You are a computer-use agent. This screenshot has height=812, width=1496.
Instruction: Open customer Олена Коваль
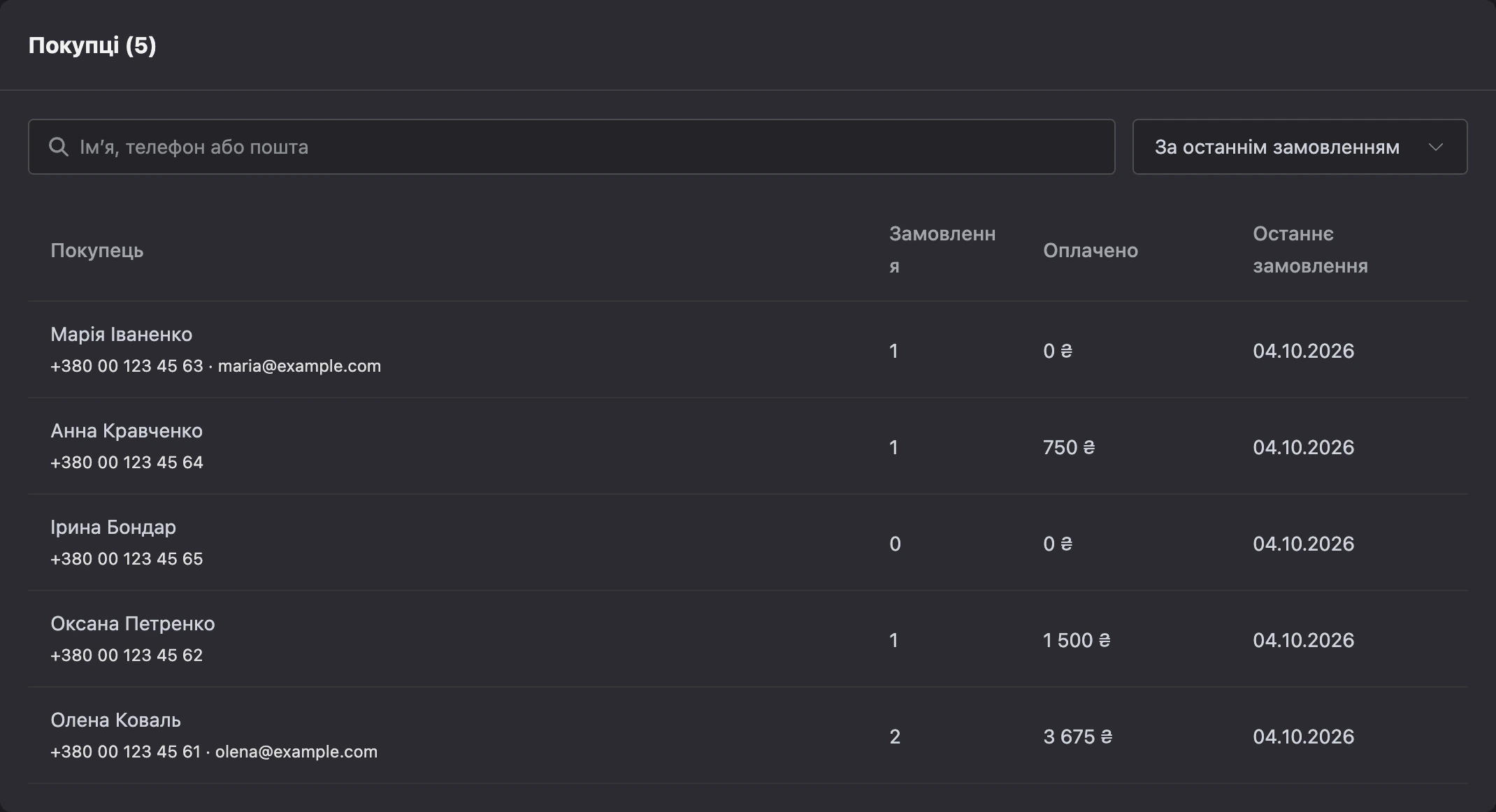(115, 720)
